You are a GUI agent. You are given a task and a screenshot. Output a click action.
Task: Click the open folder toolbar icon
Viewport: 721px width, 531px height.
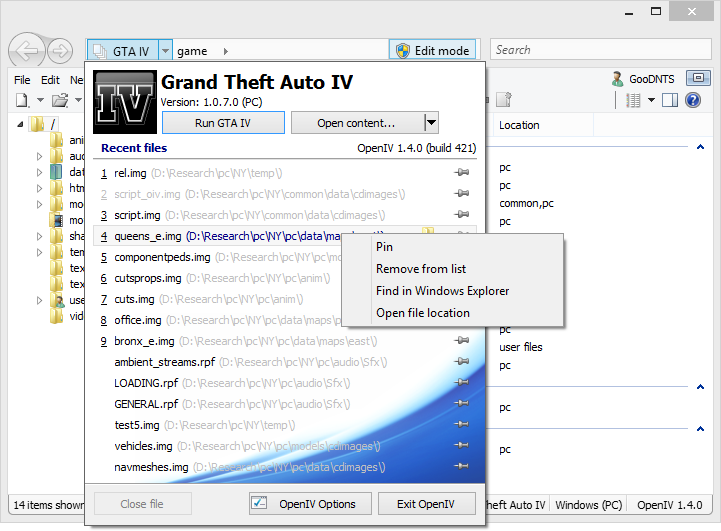(x=60, y=100)
